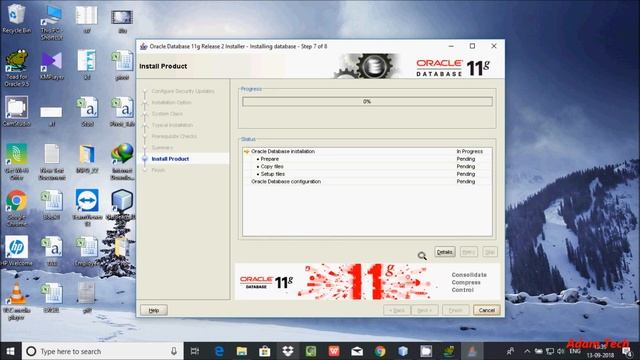The height and width of the screenshot is (360, 640).
Task: Select the Finish step in sidebar
Action: tap(158, 170)
